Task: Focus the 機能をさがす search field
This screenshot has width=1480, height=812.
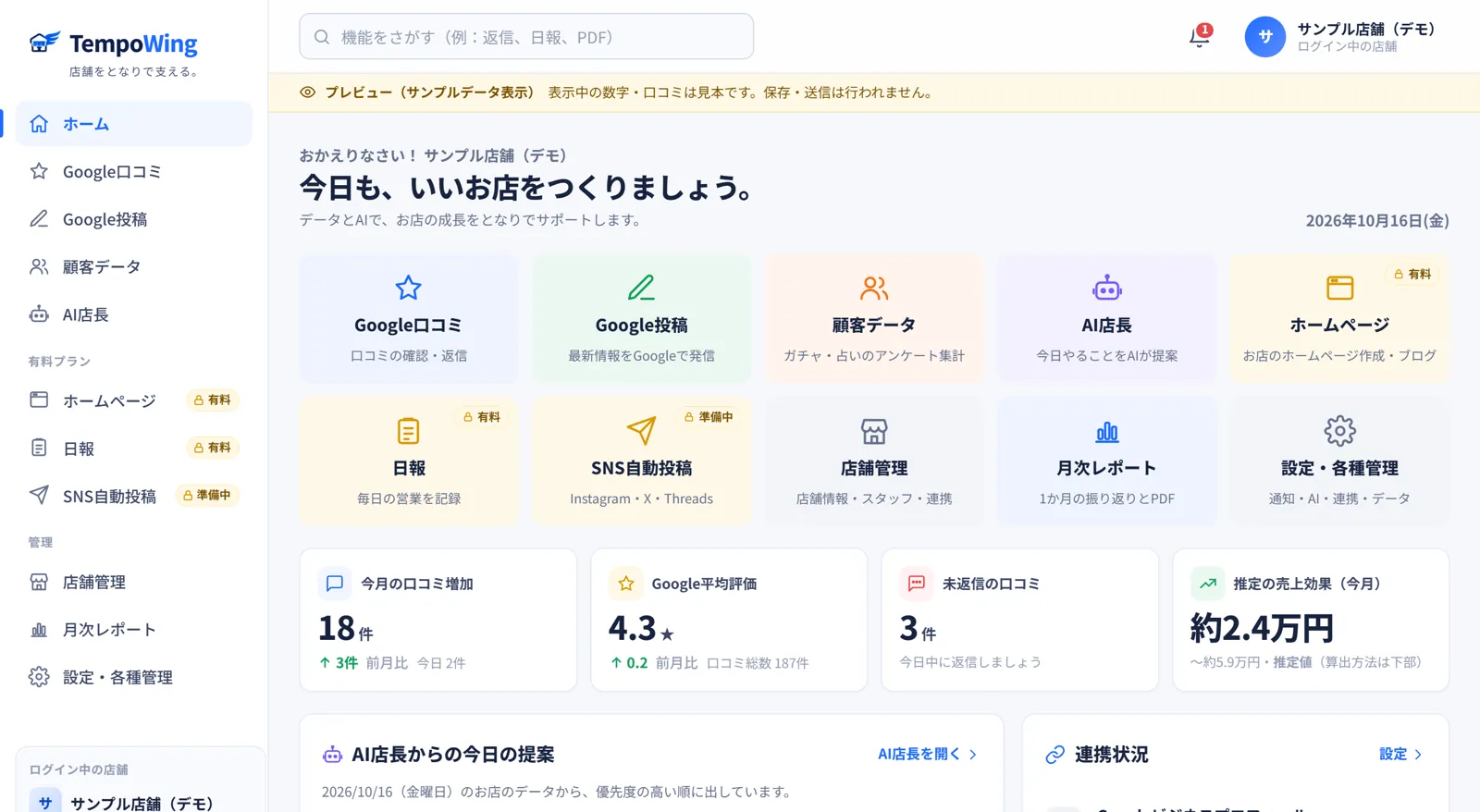Action: pyautogui.click(x=526, y=37)
